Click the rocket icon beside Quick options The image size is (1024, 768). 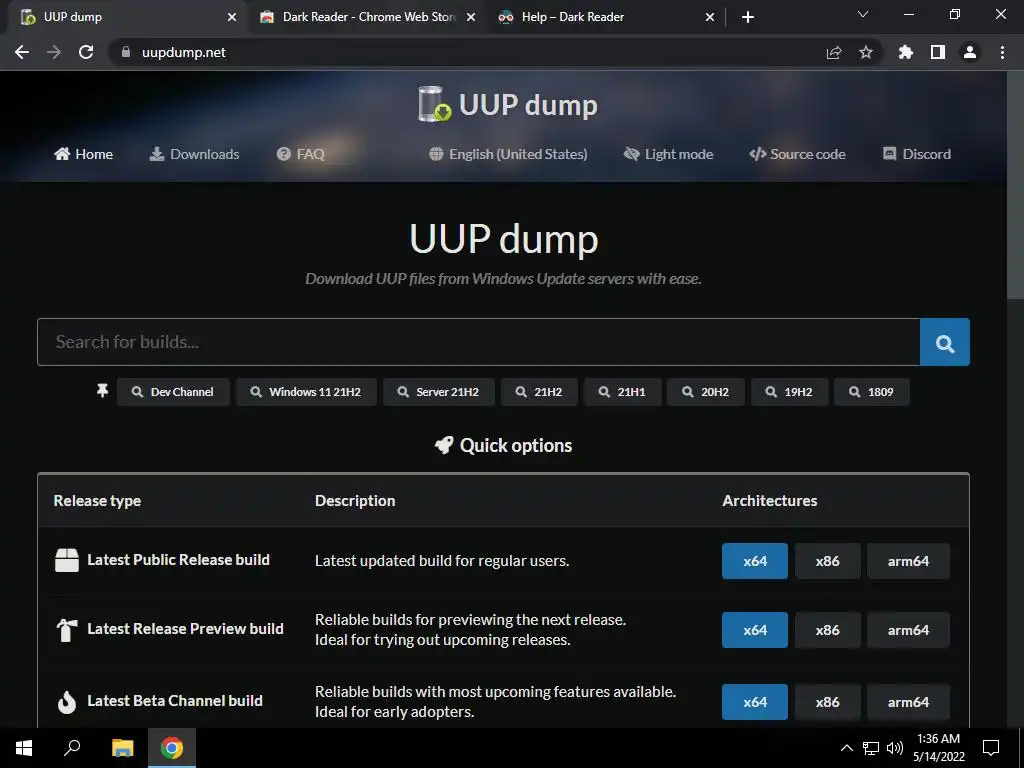tap(444, 445)
